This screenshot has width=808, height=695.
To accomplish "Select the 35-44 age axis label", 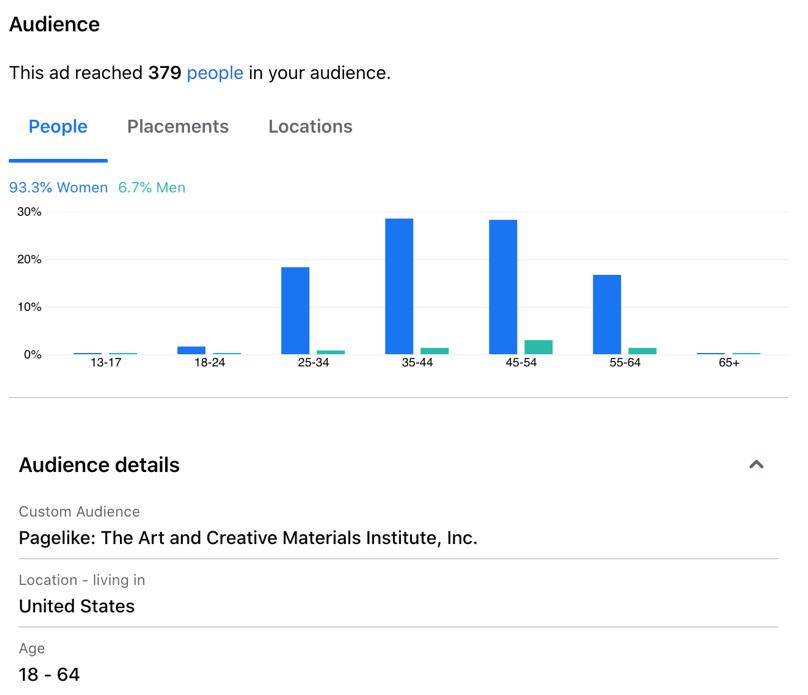I will (417, 363).
